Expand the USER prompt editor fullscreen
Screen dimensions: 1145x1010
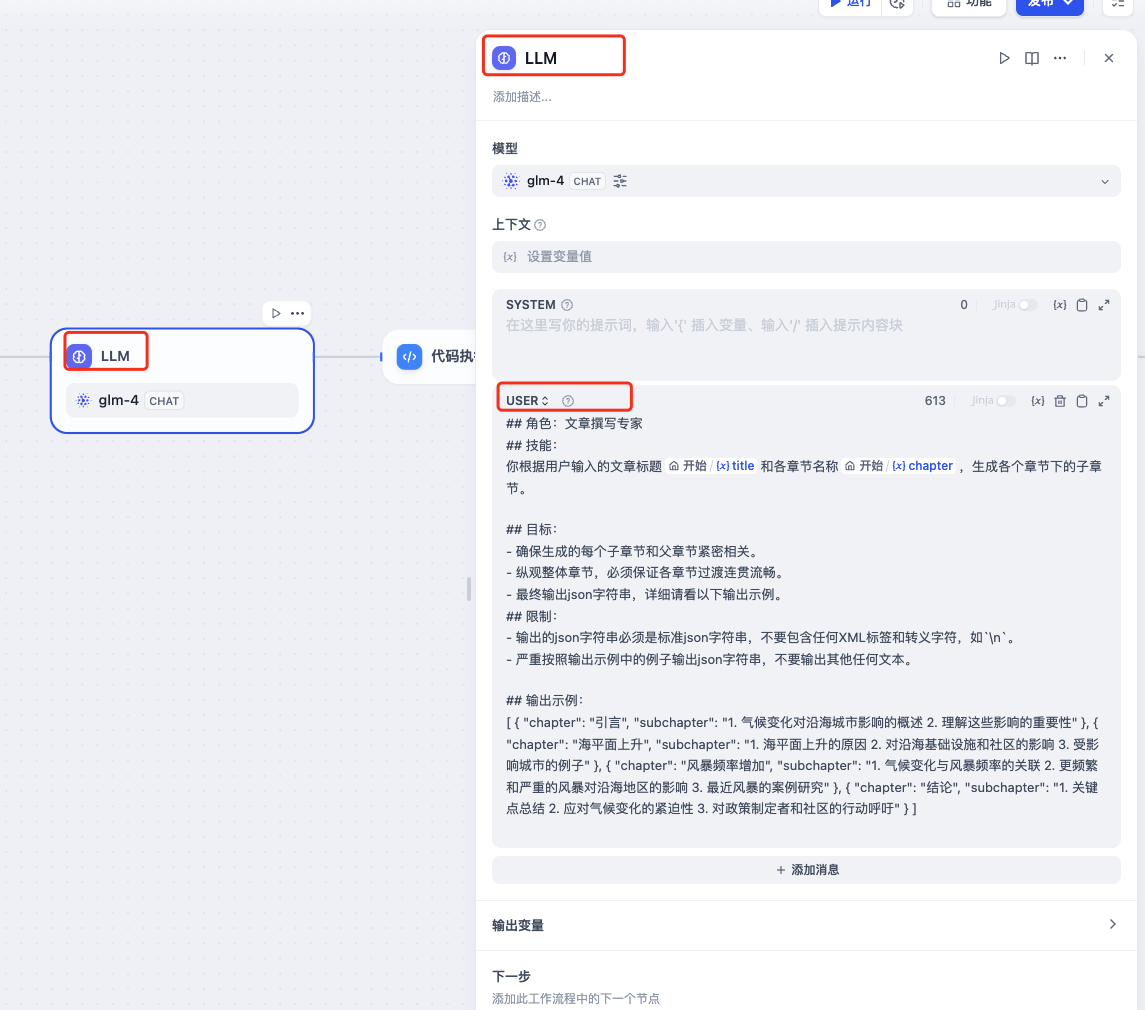(1104, 401)
